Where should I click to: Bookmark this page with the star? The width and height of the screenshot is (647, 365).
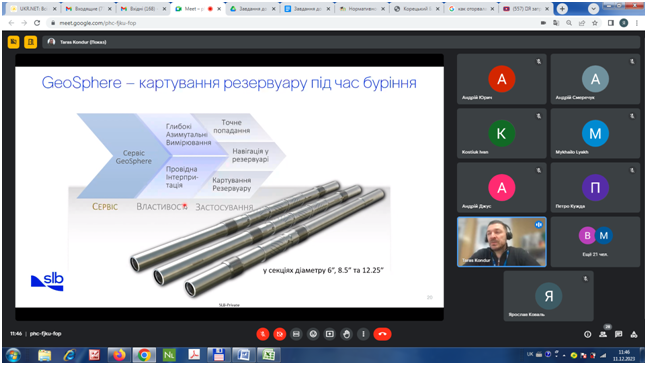click(595, 23)
